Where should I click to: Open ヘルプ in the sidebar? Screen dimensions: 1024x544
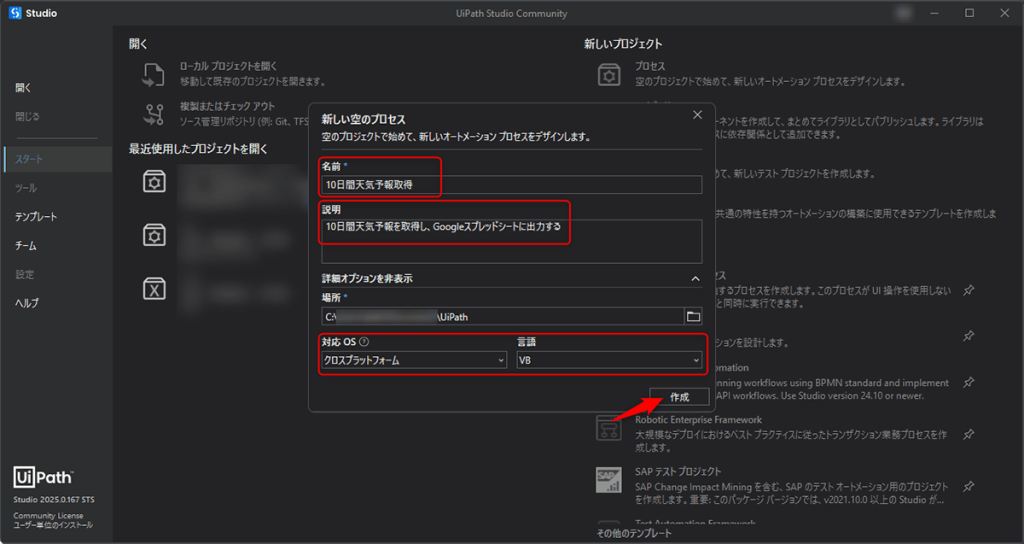pos(27,303)
